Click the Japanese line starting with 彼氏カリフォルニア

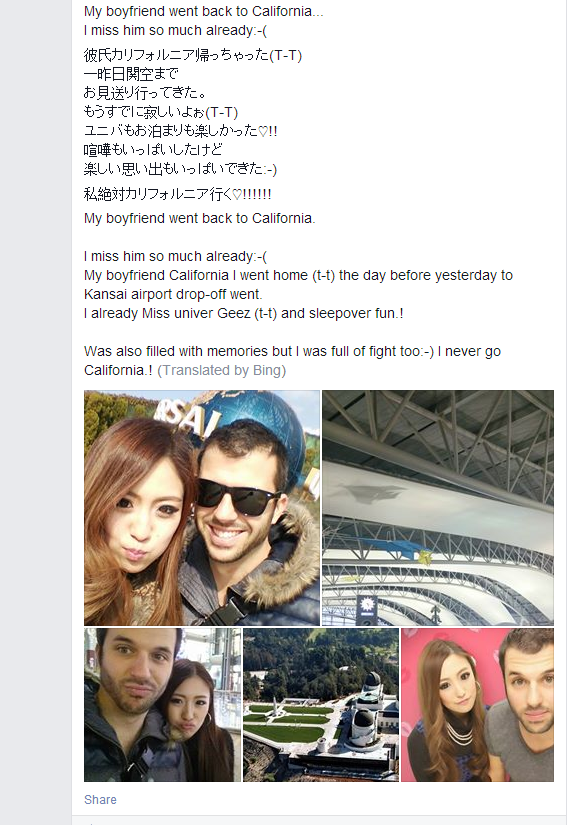pyautogui.click(x=193, y=55)
